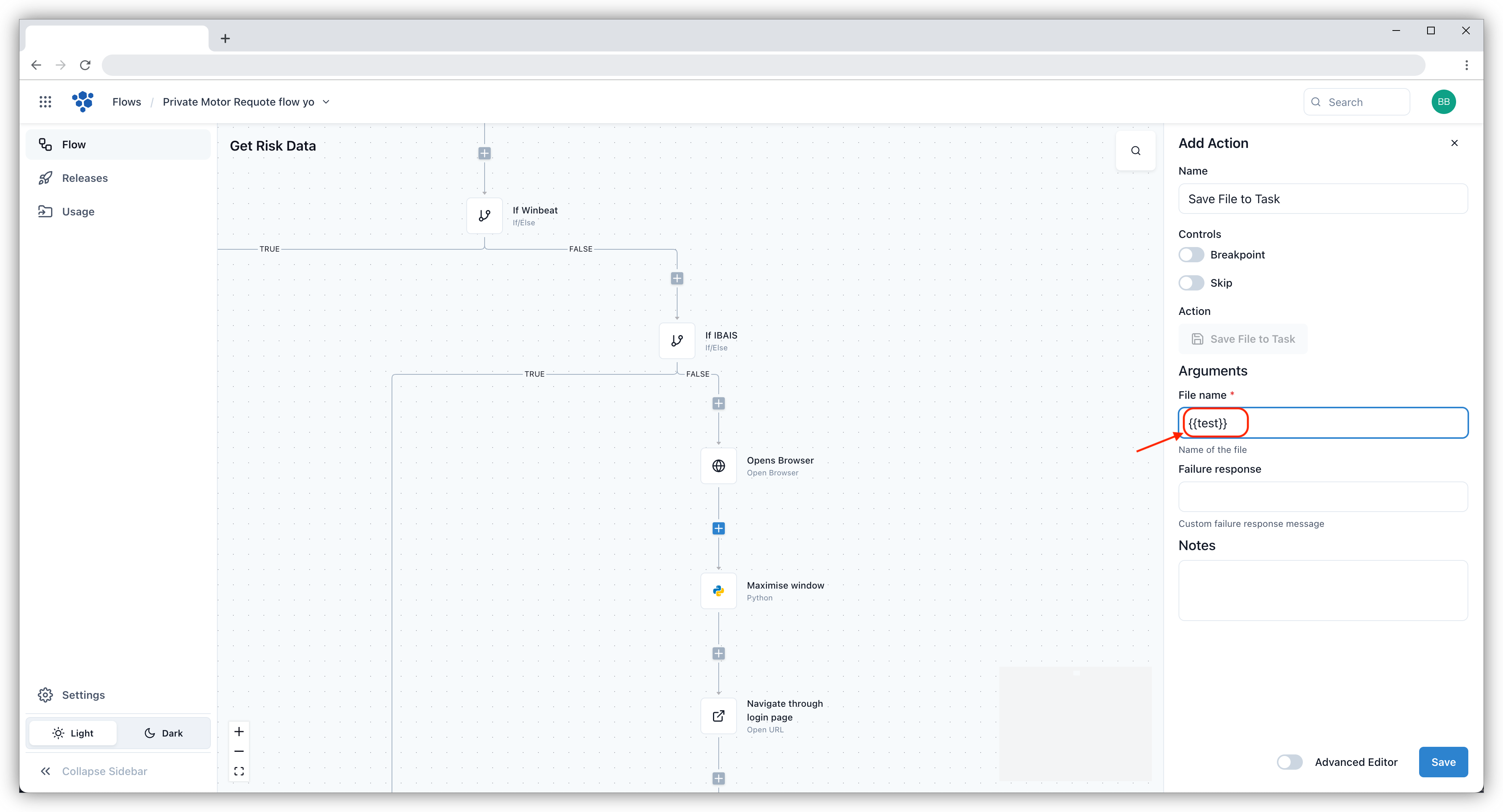Image resolution: width=1503 pixels, height=812 pixels.
Task: Click the blue Save button
Action: 1443,762
